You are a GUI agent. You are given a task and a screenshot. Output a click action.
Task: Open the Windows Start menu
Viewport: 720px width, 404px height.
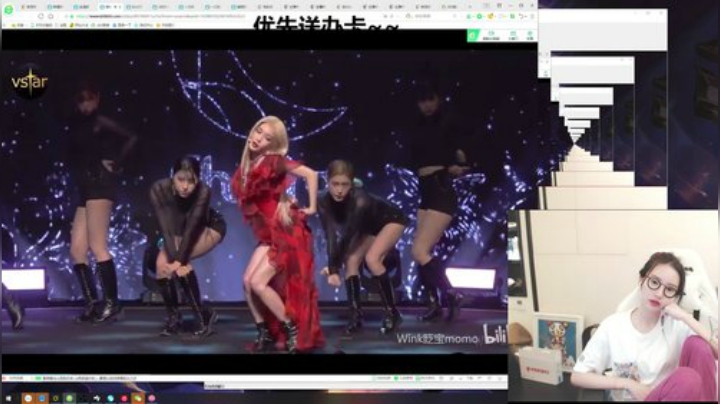9,398
